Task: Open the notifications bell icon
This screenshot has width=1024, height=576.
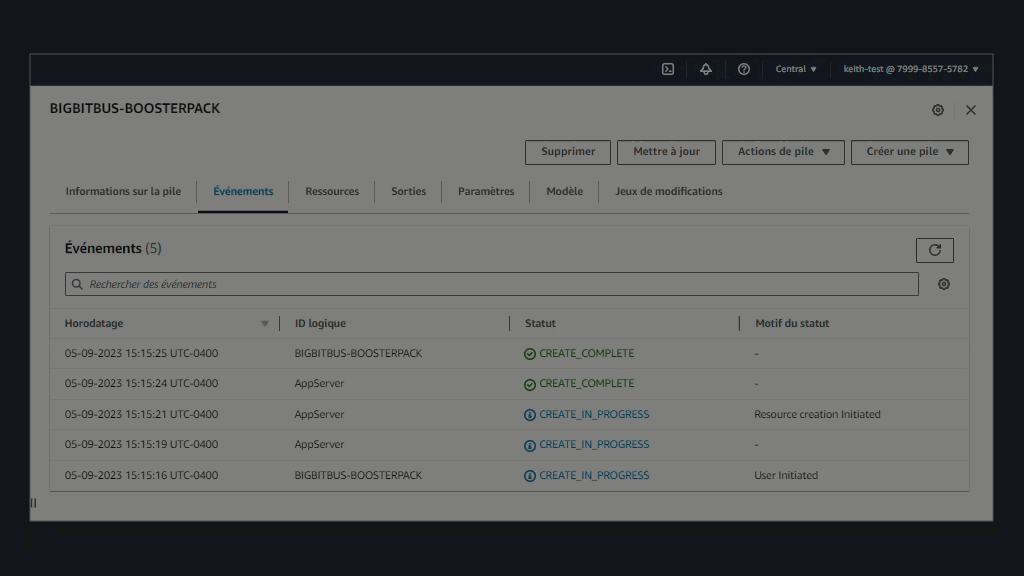Action: 706,69
